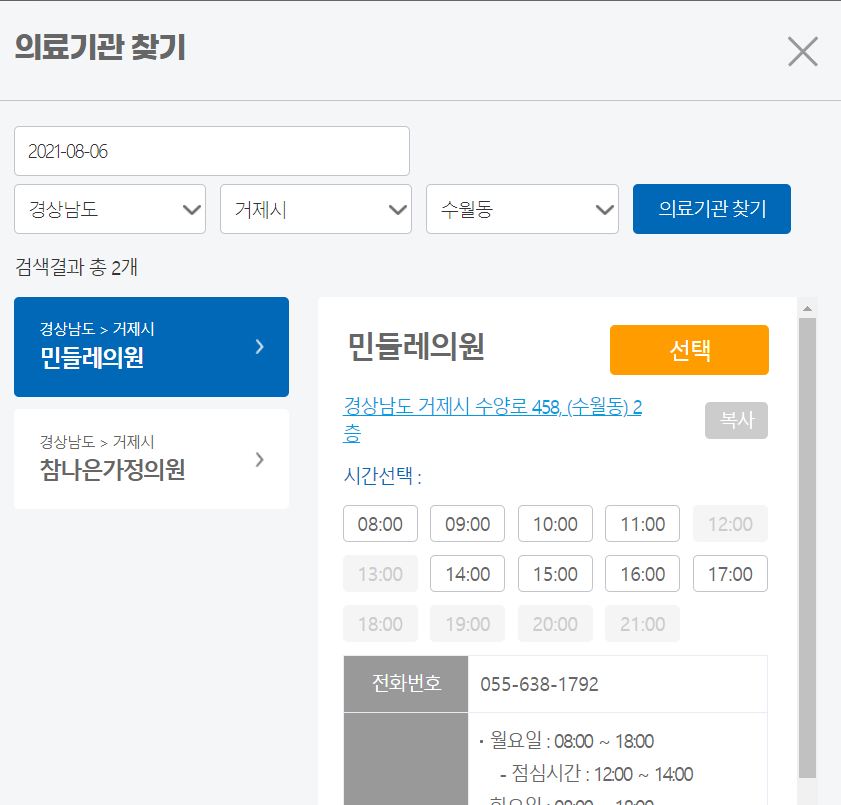This screenshot has height=805, width=841.
Task: Choose the 08:00 time slot
Action: 380,524
